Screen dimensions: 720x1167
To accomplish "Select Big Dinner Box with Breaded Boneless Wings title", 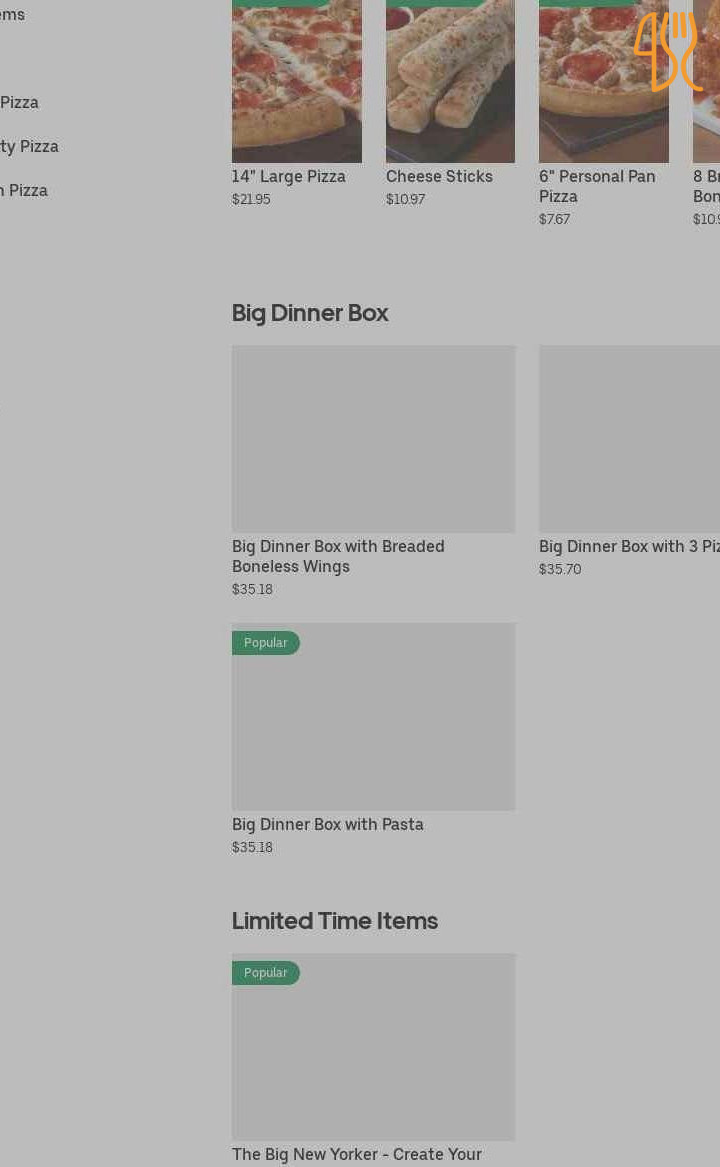I will pyautogui.click(x=338, y=556).
